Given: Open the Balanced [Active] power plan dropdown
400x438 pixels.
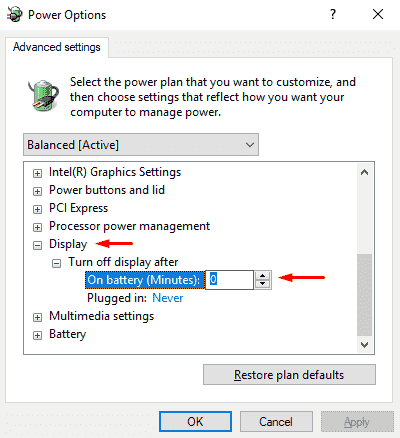Looking at the screenshot, I should coord(141,145).
